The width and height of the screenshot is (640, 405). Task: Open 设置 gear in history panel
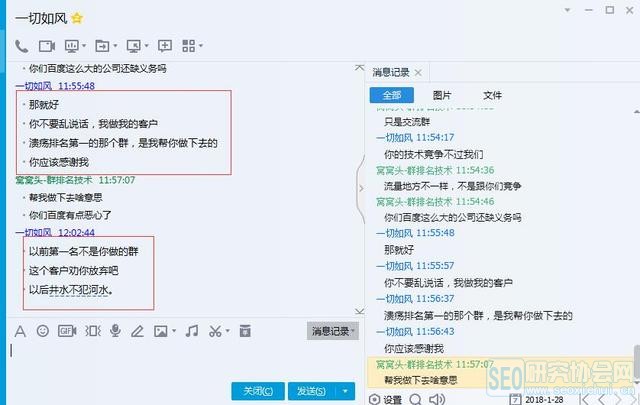click(x=385, y=399)
